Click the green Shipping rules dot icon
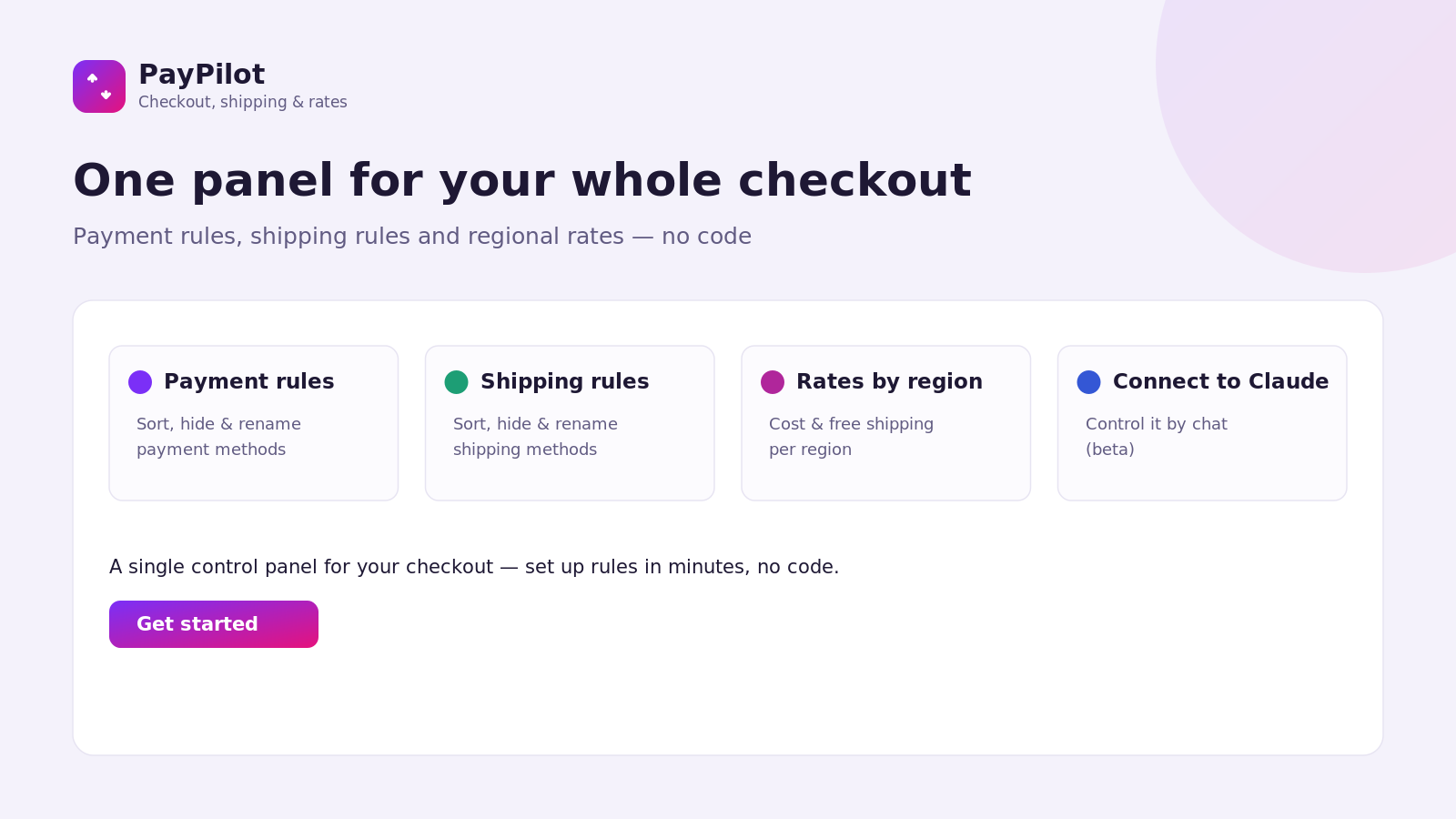The width and height of the screenshot is (1456, 819). [456, 382]
